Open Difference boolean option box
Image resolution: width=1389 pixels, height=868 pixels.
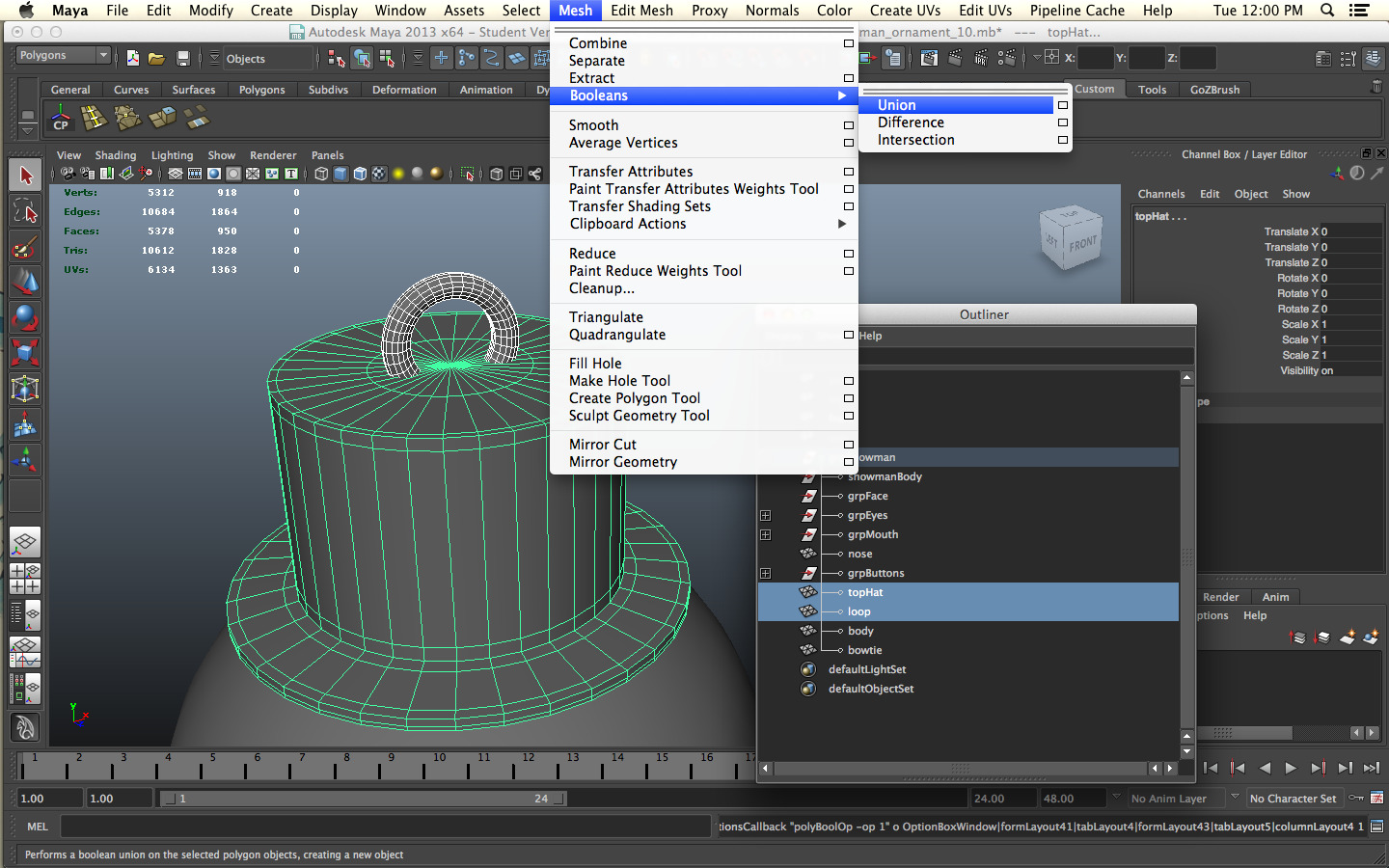(1063, 122)
